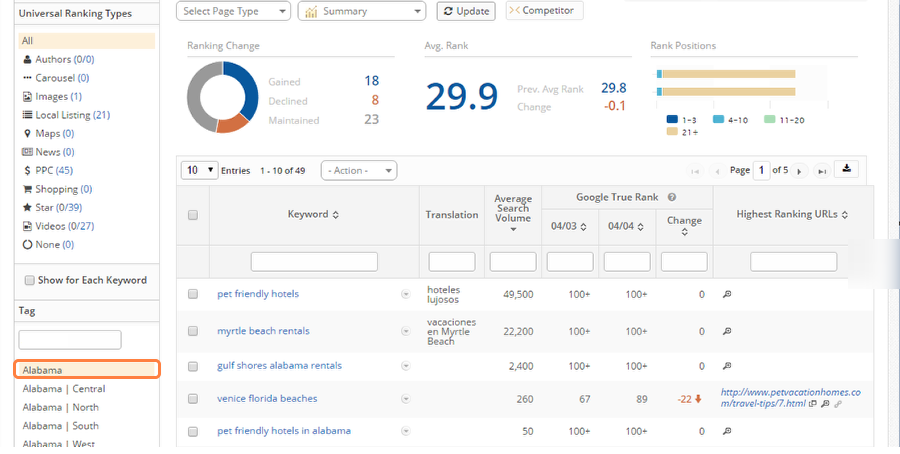Screen dimensions: 900x454
Task: Click the 1-3 rank legend swatch
Action: 672,119
